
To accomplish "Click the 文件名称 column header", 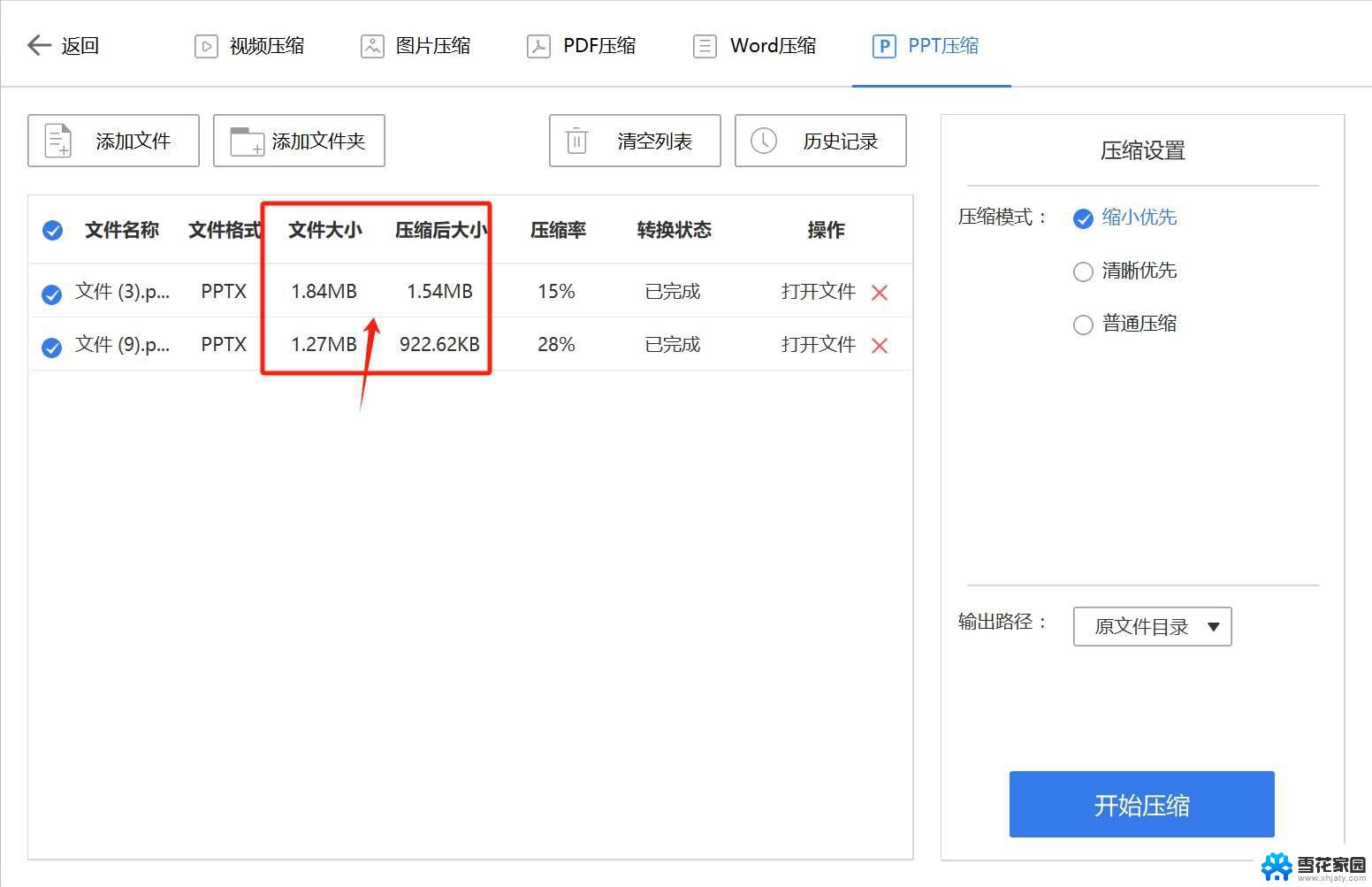I will click(122, 230).
